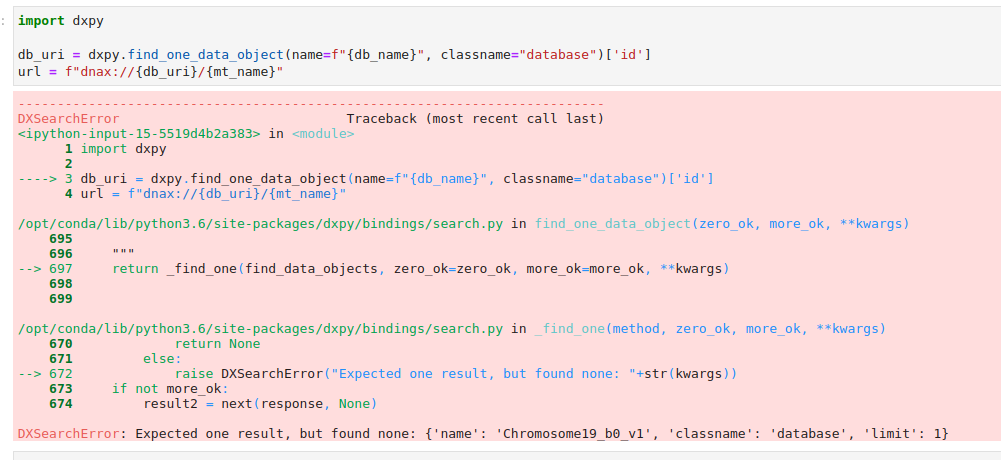Click the 'import dxpy' line in the code cell
The height and width of the screenshot is (460, 1001).
pyautogui.click(x=61, y=21)
